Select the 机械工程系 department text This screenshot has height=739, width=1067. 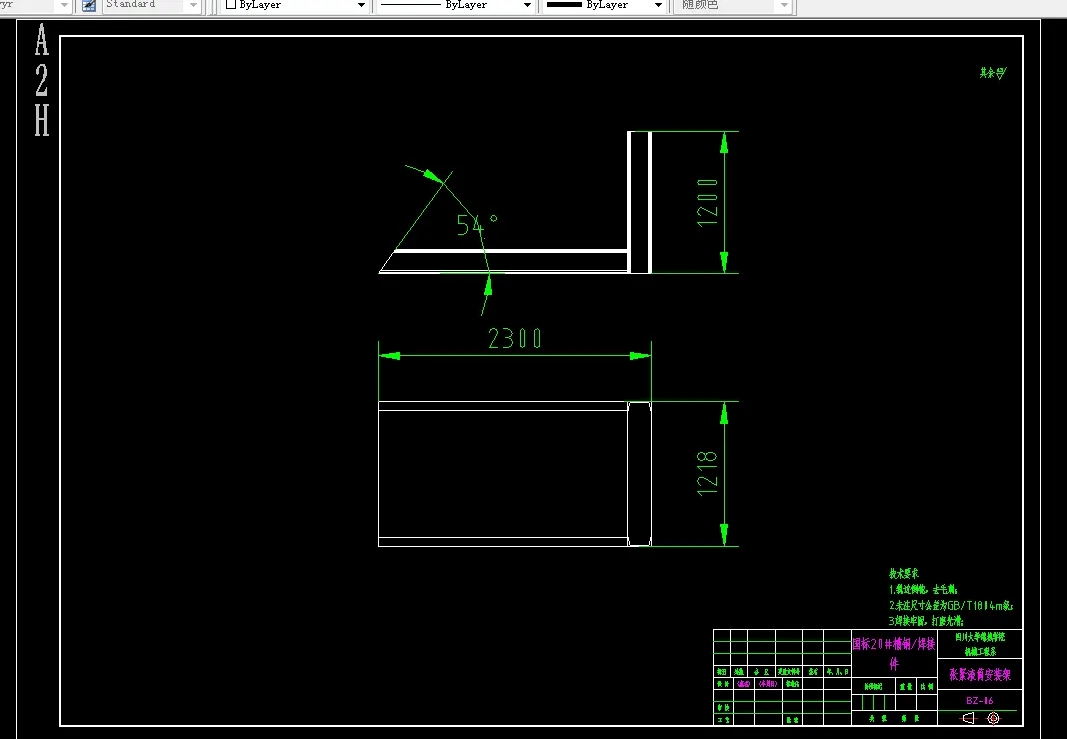(980, 651)
